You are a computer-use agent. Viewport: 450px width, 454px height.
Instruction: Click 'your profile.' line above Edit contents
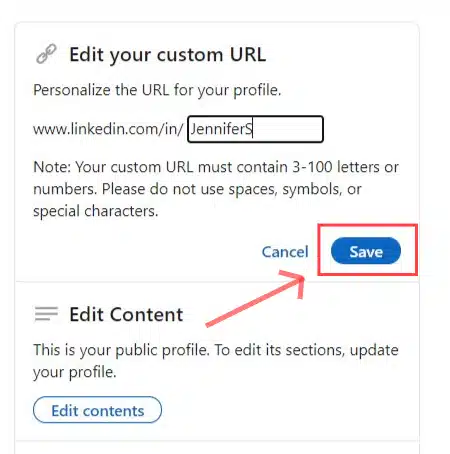pos(75,372)
